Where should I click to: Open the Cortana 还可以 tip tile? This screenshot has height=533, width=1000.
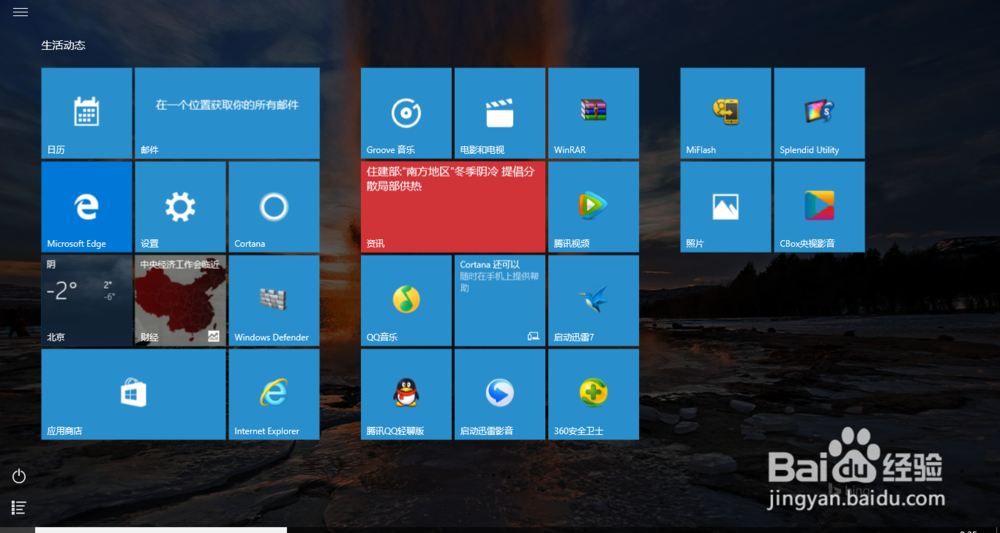click(500, 300)
